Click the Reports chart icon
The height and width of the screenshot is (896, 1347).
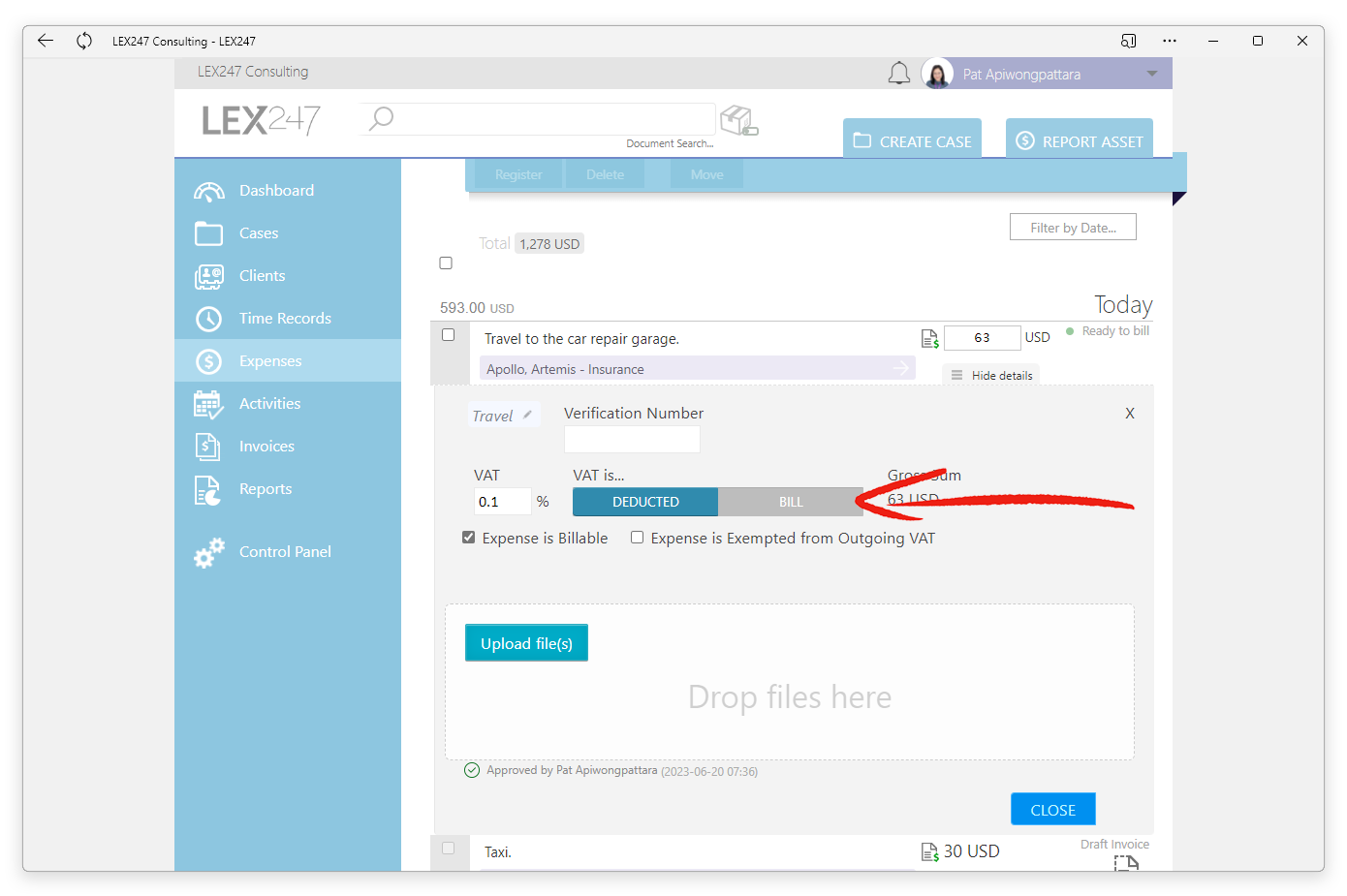point(208,490)
